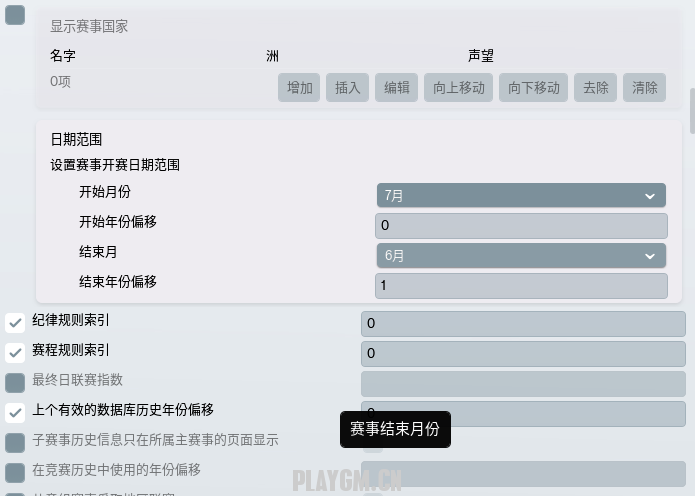This screenshot has width=695, height=496.
Task: Enable the 最终日联赛指数 checkbox
Action: click(15, 383)
